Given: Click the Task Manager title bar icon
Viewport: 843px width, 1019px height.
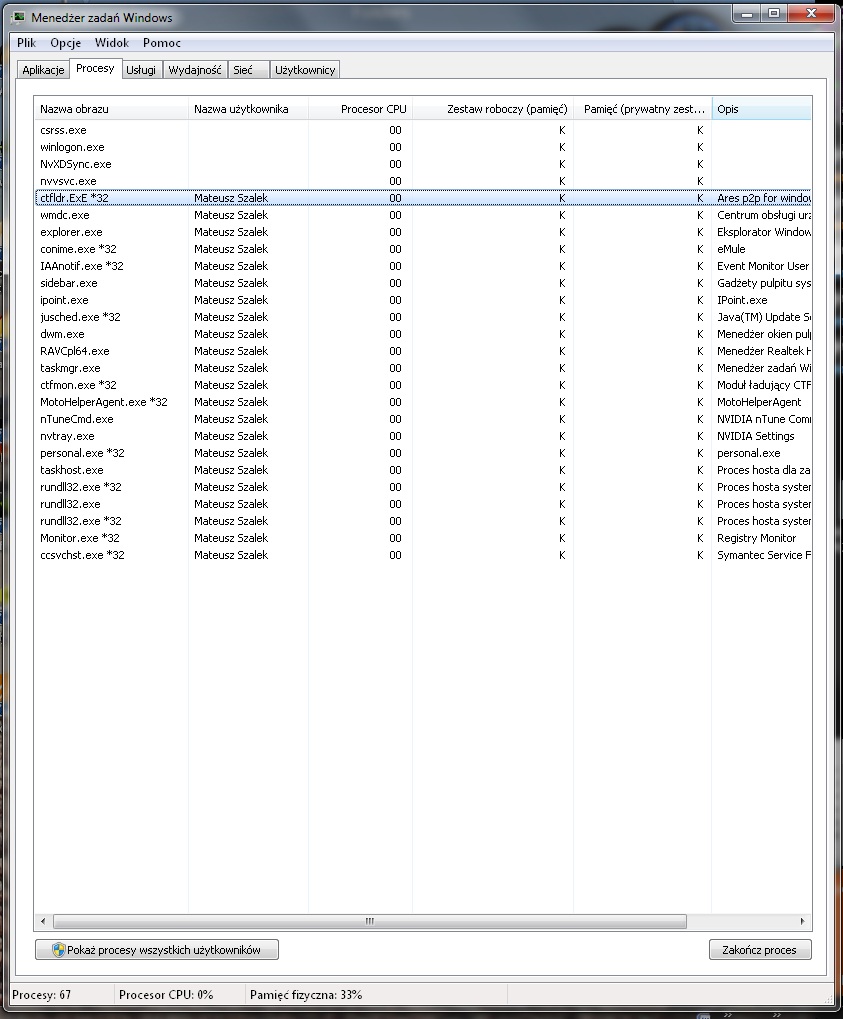Looking at the screenshot, I should click(19, 18).
